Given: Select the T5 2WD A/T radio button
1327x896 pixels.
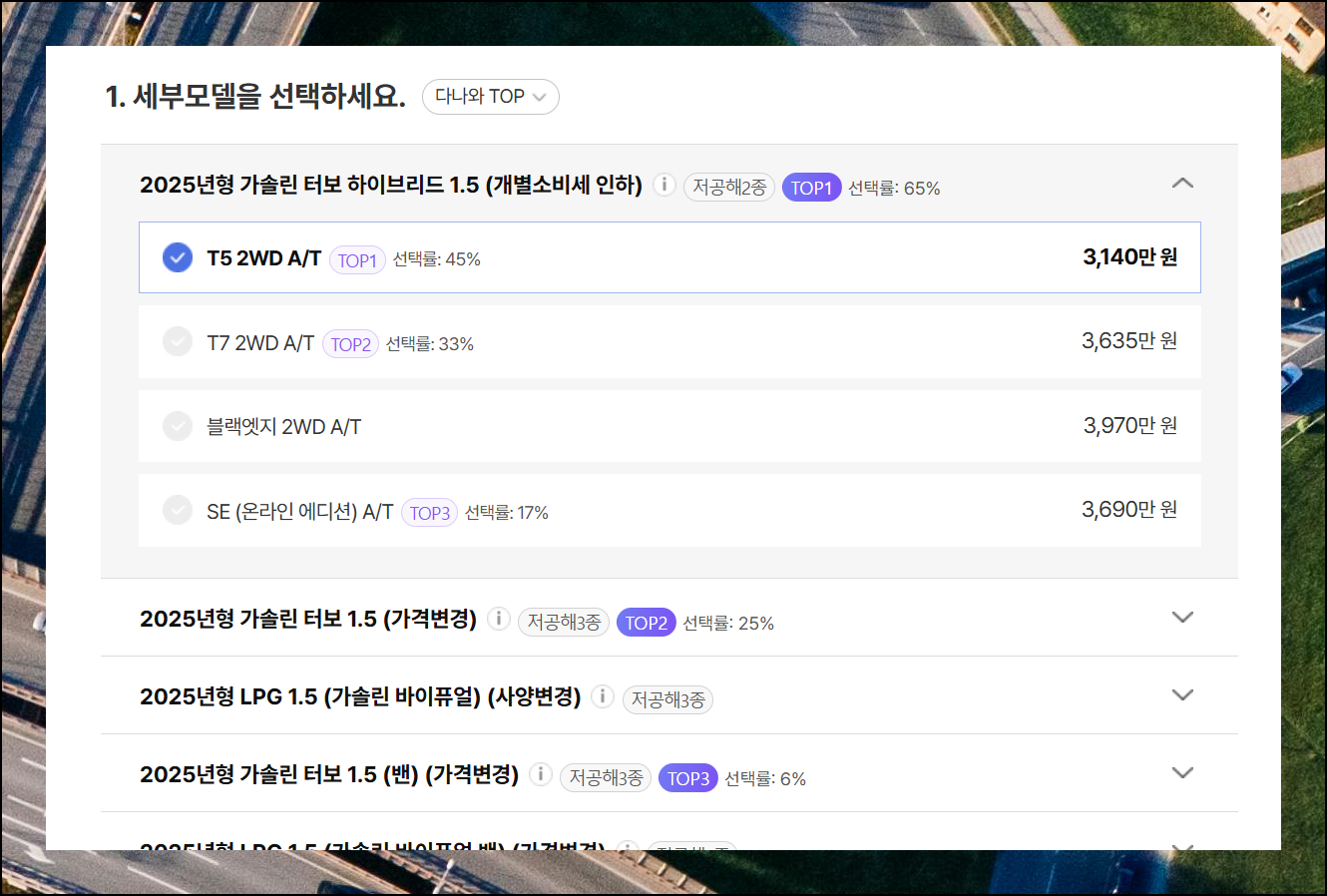Looking at the screenshot, I should 178,257.
